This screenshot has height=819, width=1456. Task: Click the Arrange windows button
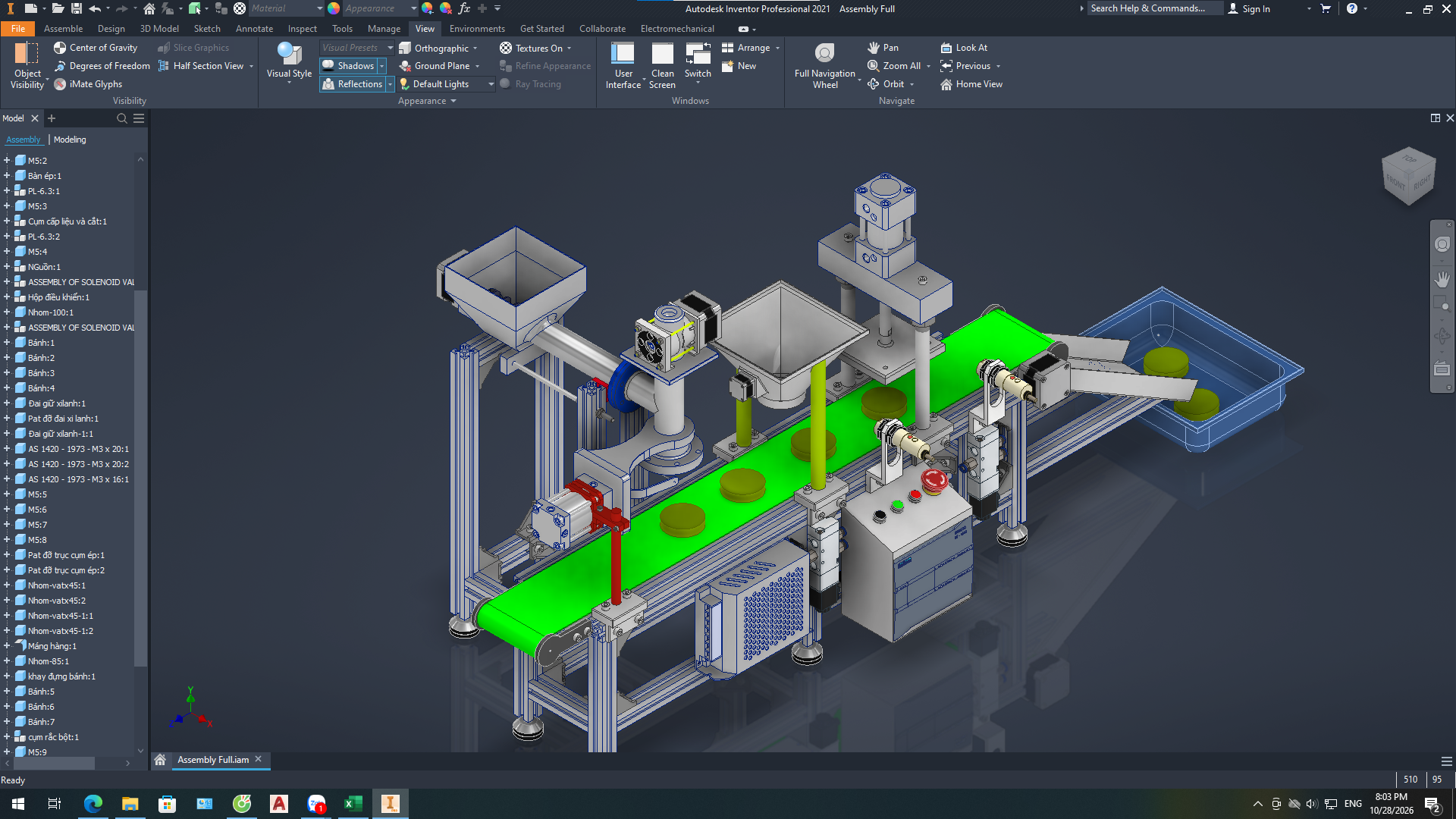point(746,48)
